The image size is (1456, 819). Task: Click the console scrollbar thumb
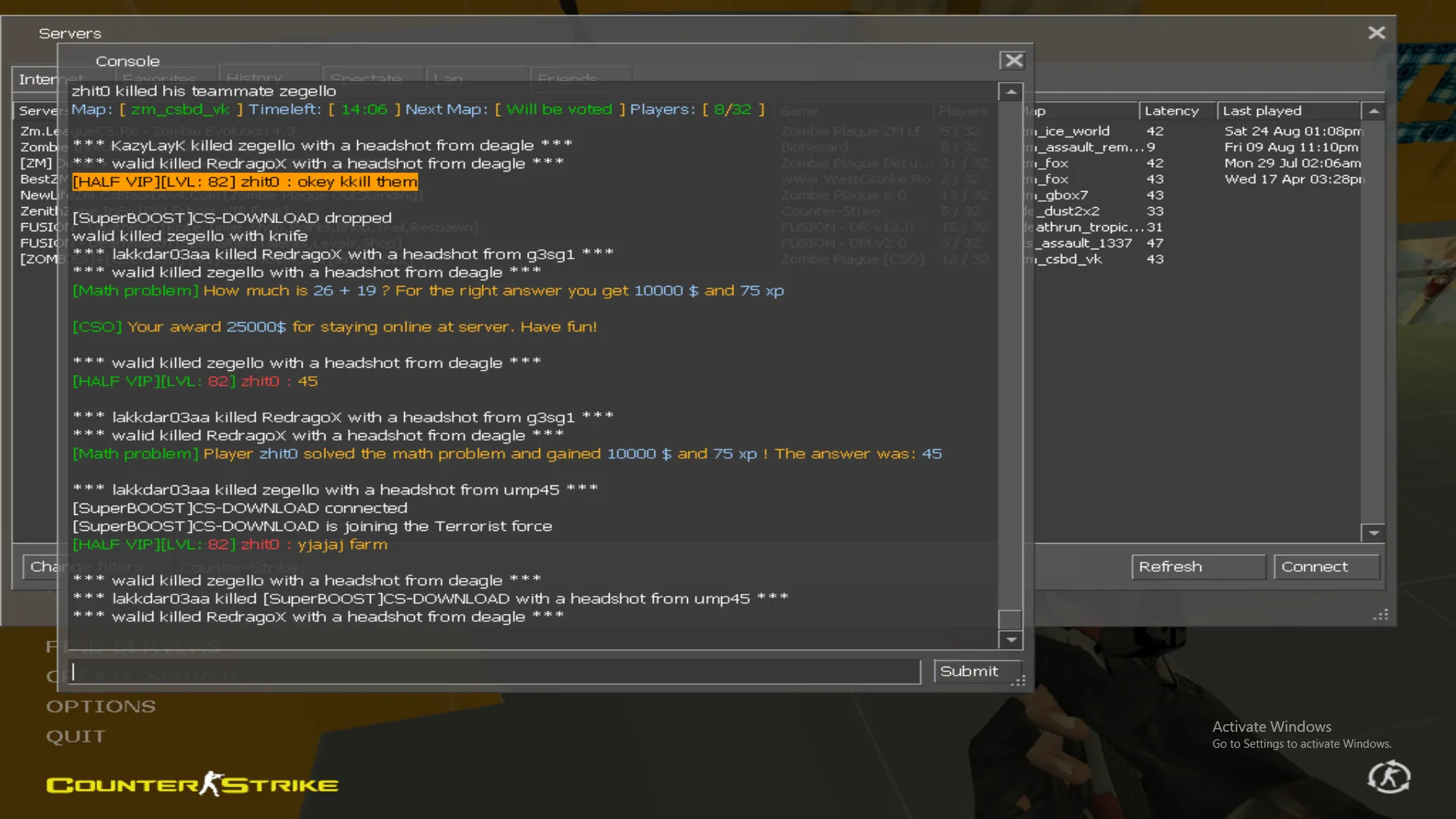click(1011, 620)
